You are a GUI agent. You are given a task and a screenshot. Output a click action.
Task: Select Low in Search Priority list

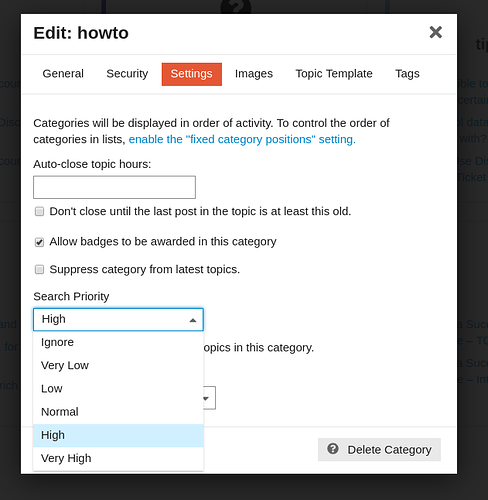pos(118,389)
